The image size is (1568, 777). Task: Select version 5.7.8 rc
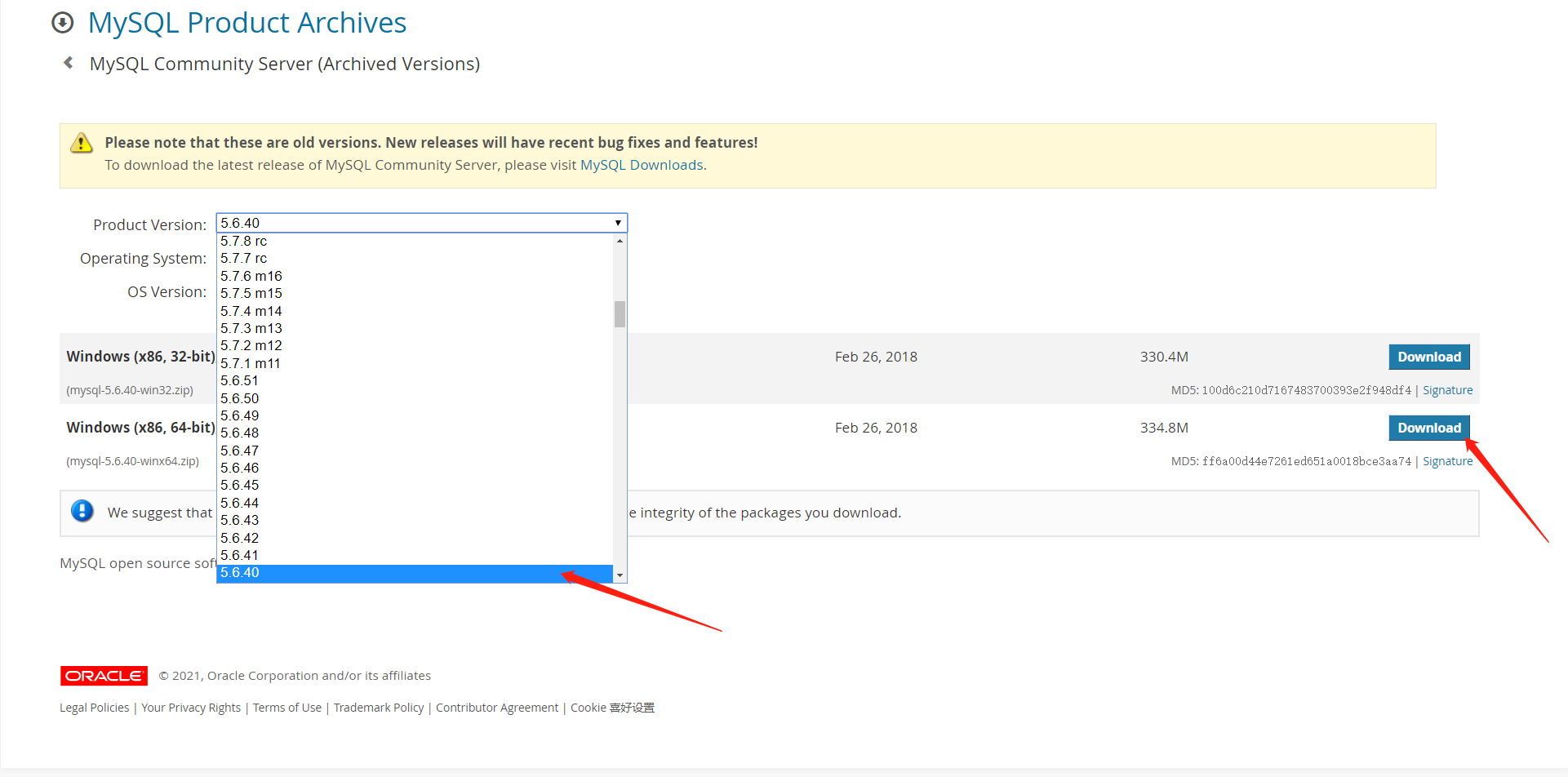(415, 241)
